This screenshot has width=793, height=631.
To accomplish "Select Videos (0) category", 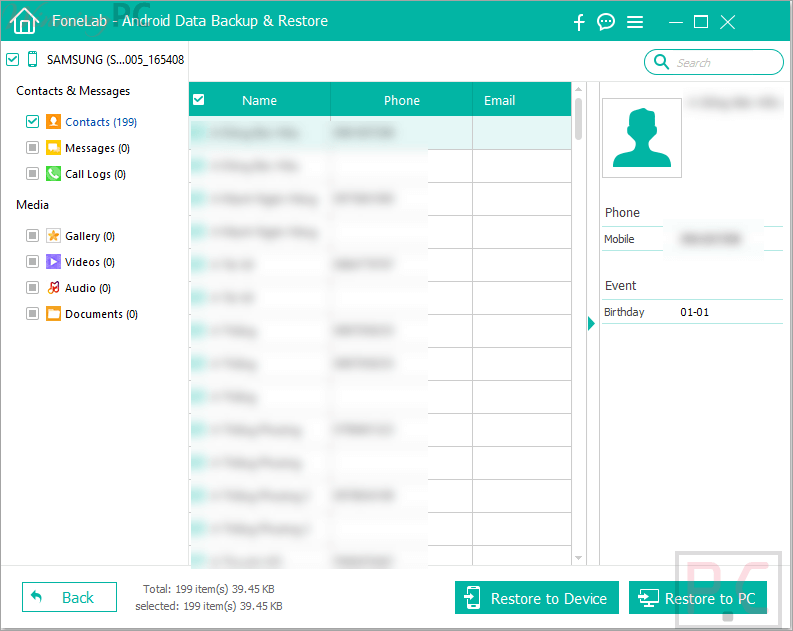I will coord(90,262).
